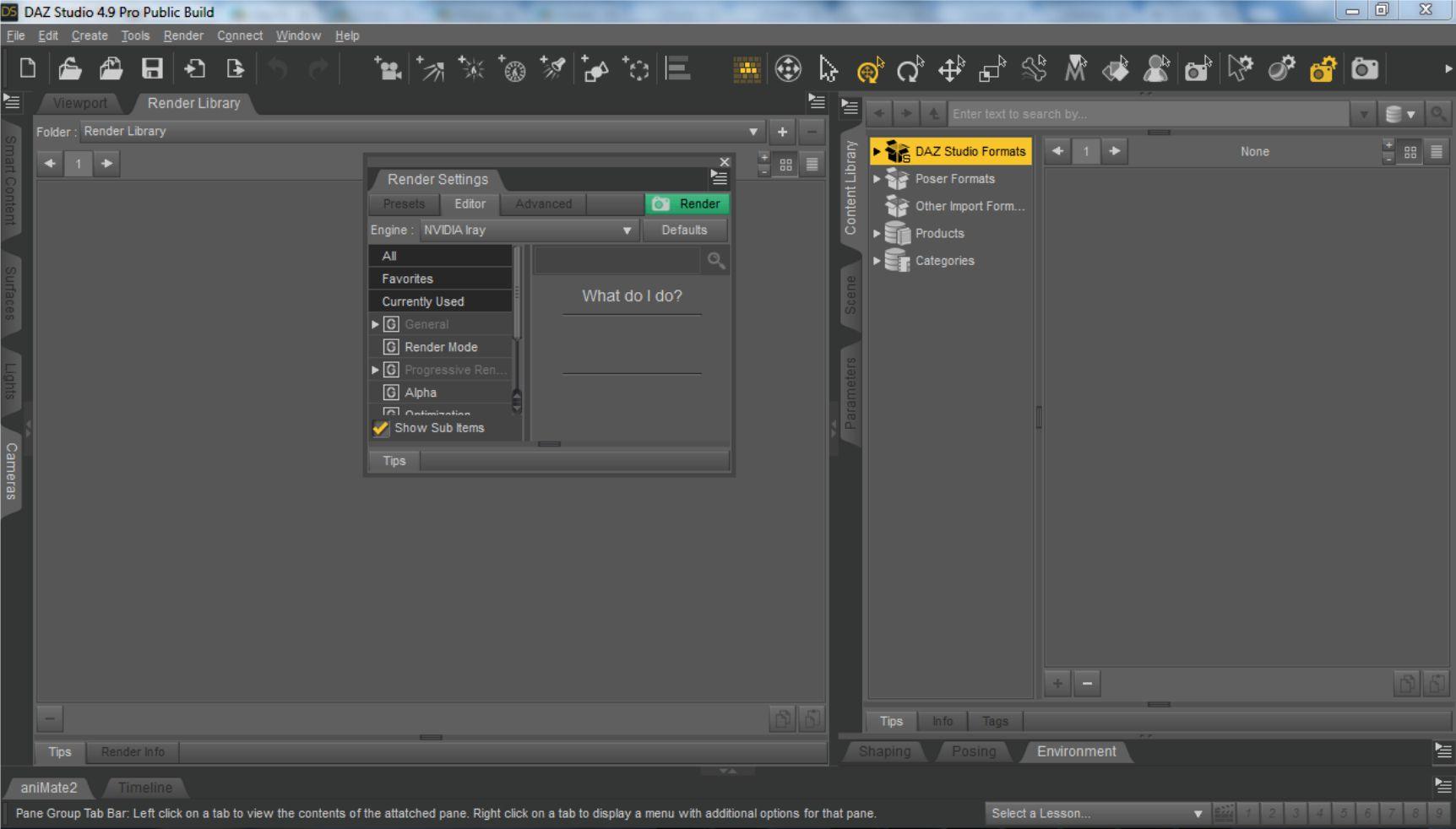Screen dimensions: 1456x829
Task: Click the Save floppy disk icon
Action: click(152, 68)
